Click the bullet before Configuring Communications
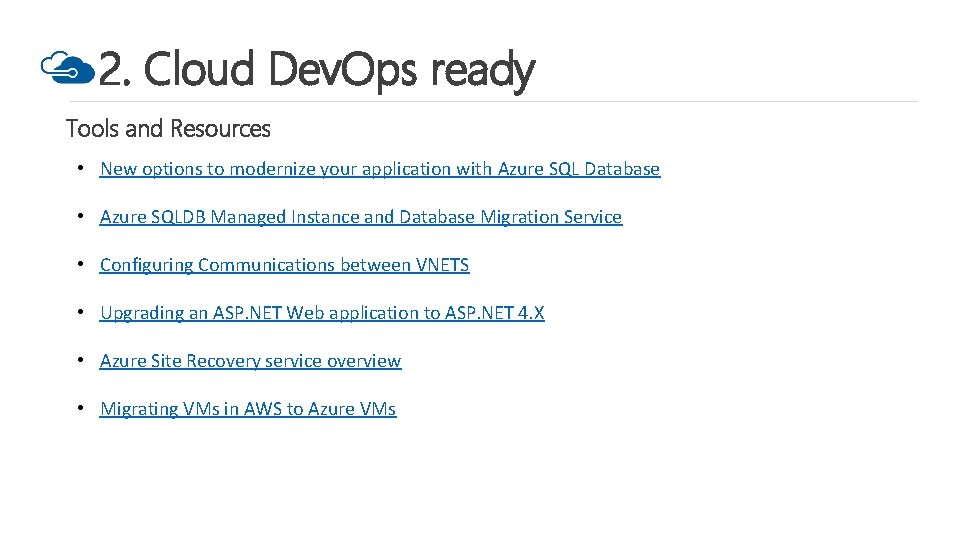This screenshot has width=979, height=551. coord(80,264)
